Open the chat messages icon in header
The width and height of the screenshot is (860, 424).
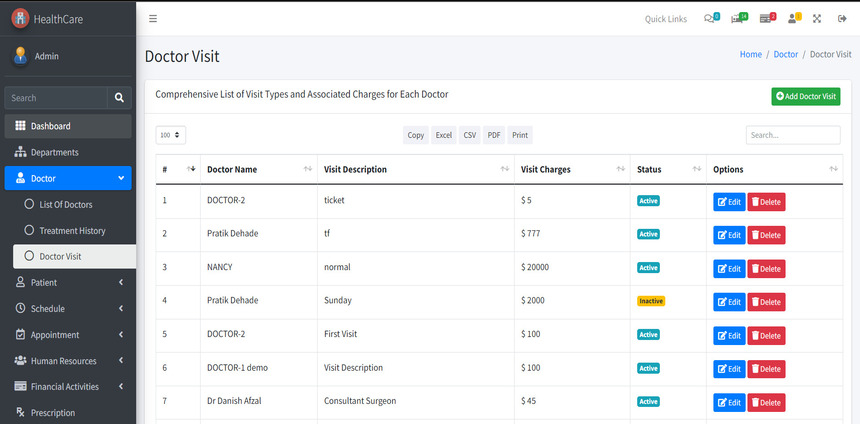(x=710, y=19)
